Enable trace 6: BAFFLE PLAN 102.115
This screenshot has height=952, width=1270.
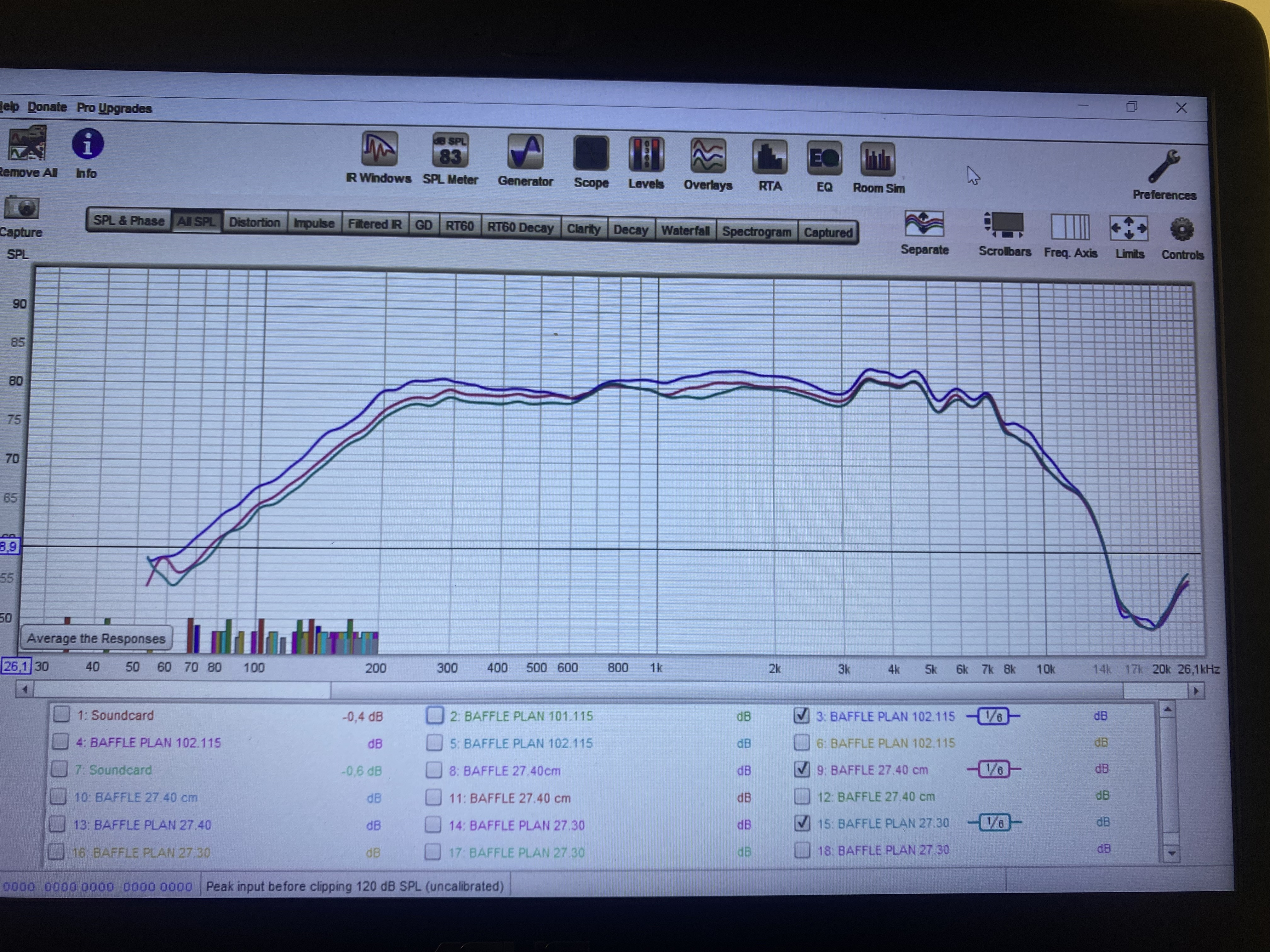(x=802, y=743)
